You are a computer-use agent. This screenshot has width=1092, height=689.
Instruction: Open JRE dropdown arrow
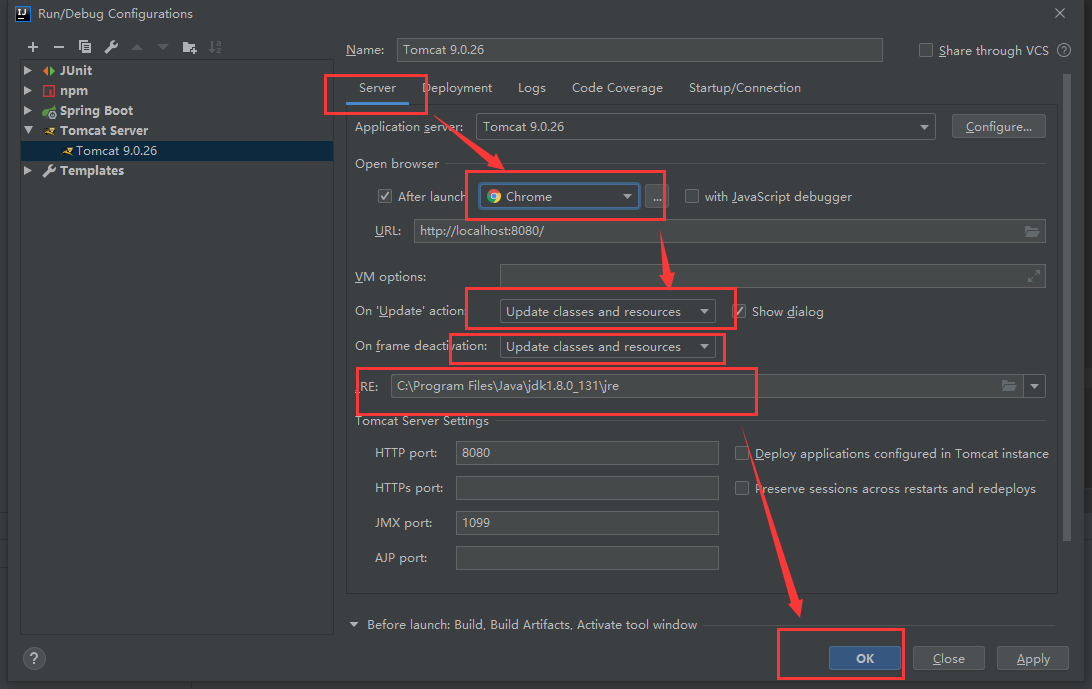[1034, 386]
